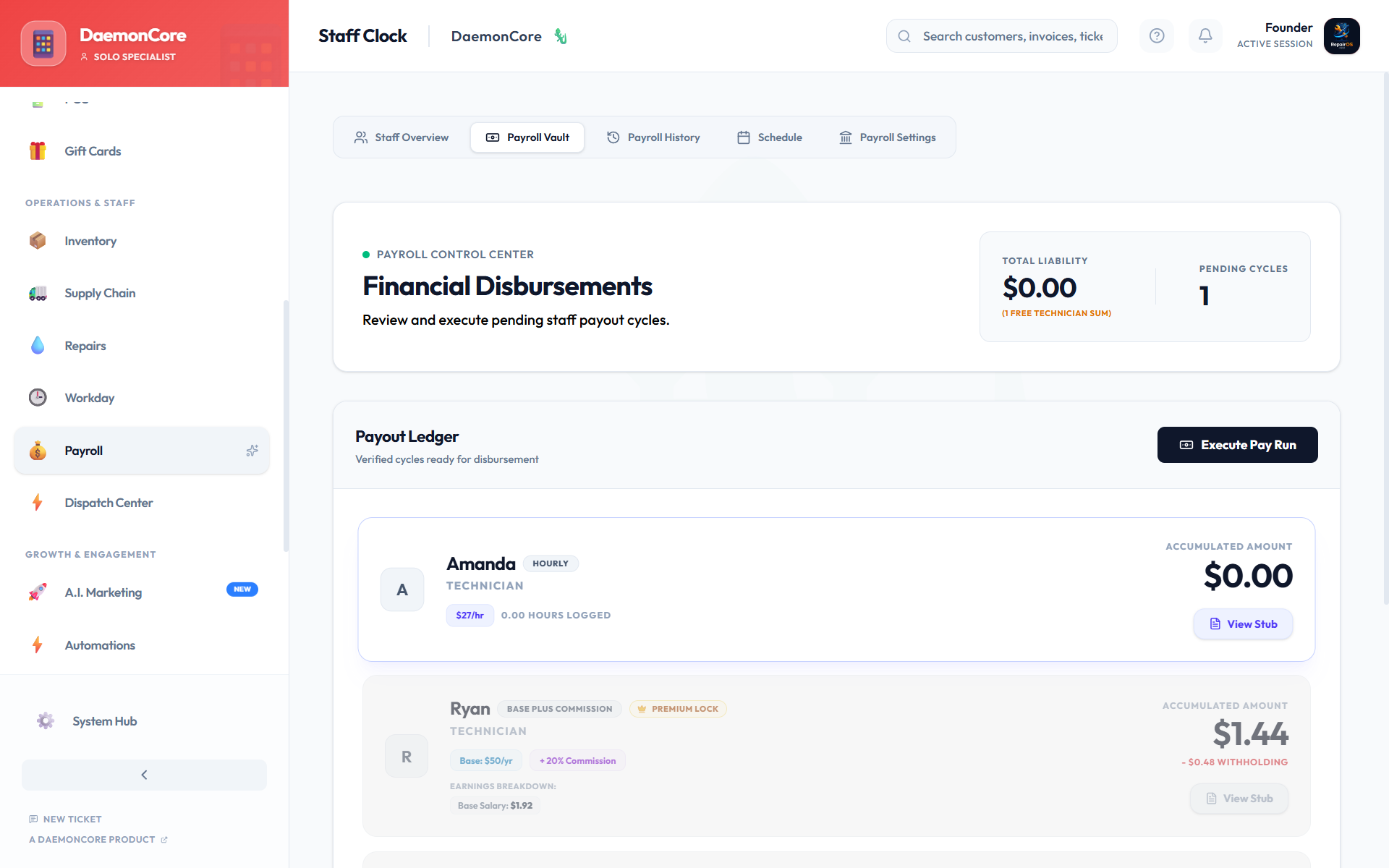Click Ryan's Base Salary $1.92 chip
Screen dimensions: 1389x868
click(495, 806)
